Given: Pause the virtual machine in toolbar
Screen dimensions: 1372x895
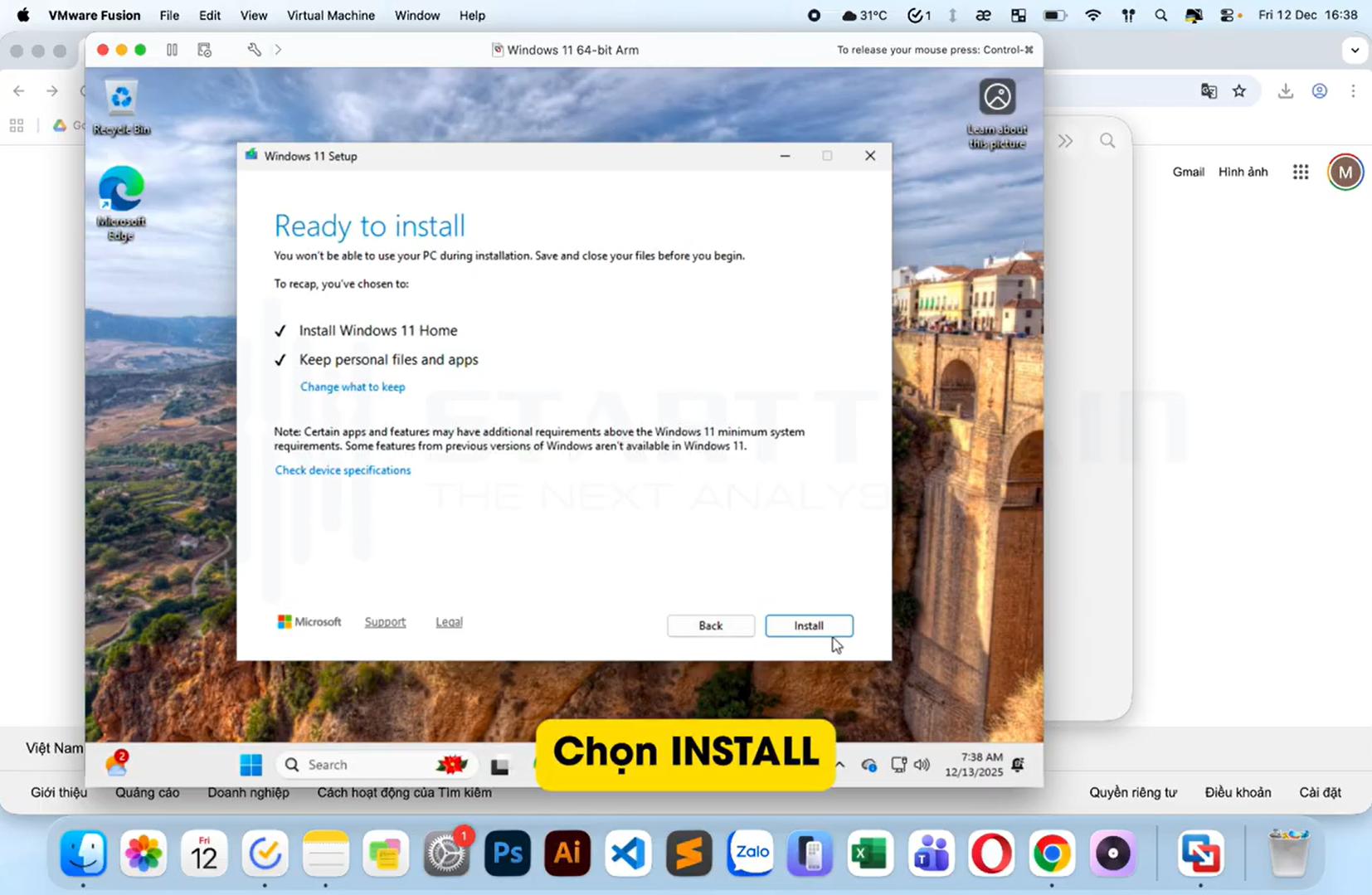Looking at the screenshot, I should coord(172,50).
